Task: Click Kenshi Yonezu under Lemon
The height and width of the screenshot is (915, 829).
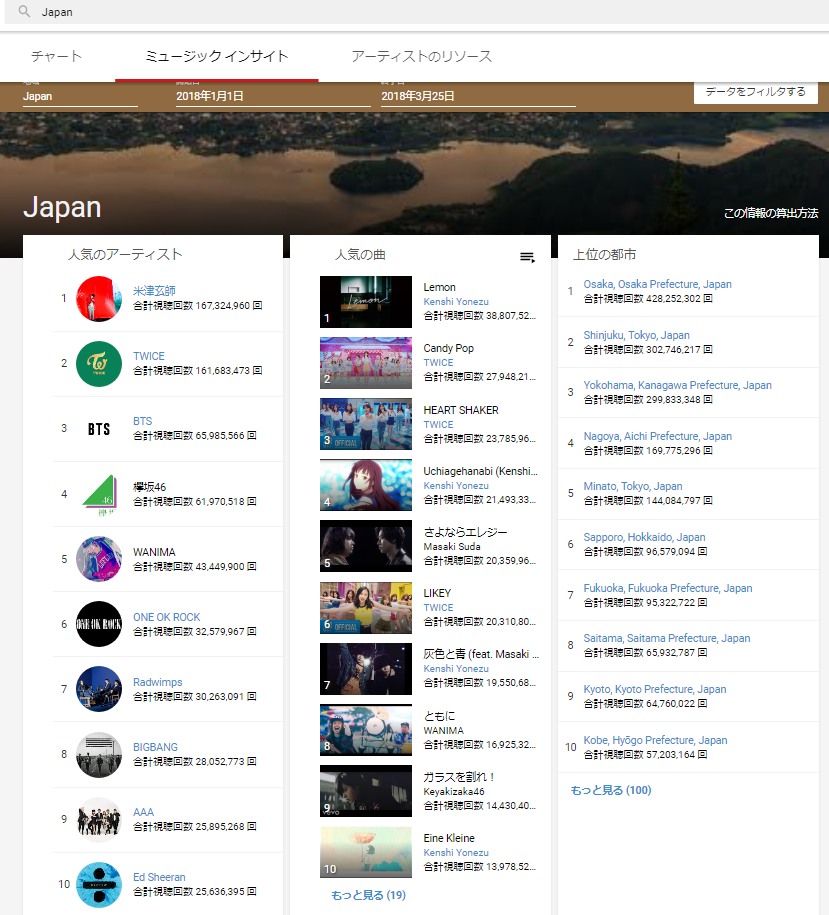Action: tap(456, 302)
